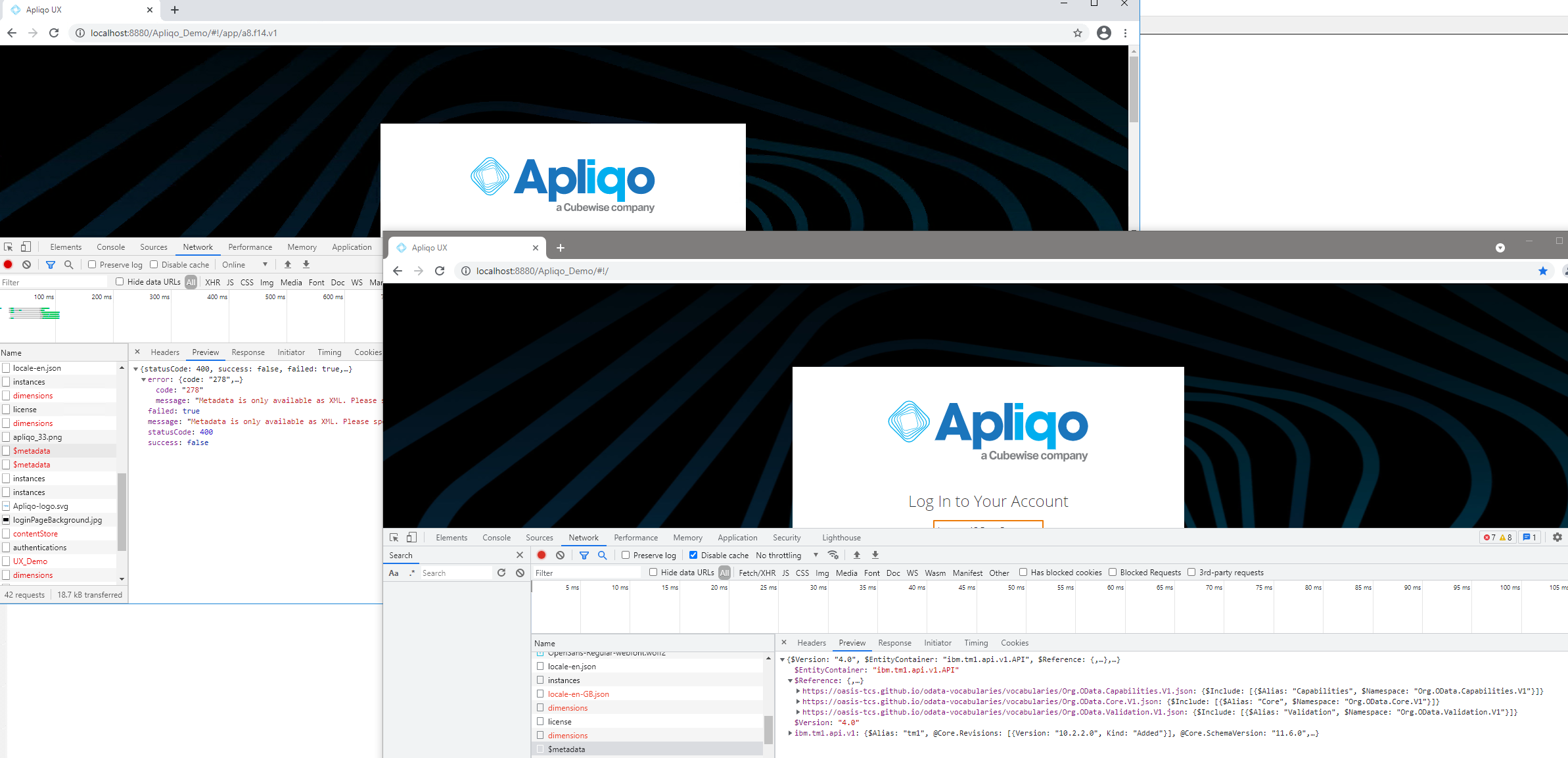The width and height of the screenshot is (1568, 758).
Task: Bookmark the a8.f14.v1 page with the star
Action: click(1078, 33)
